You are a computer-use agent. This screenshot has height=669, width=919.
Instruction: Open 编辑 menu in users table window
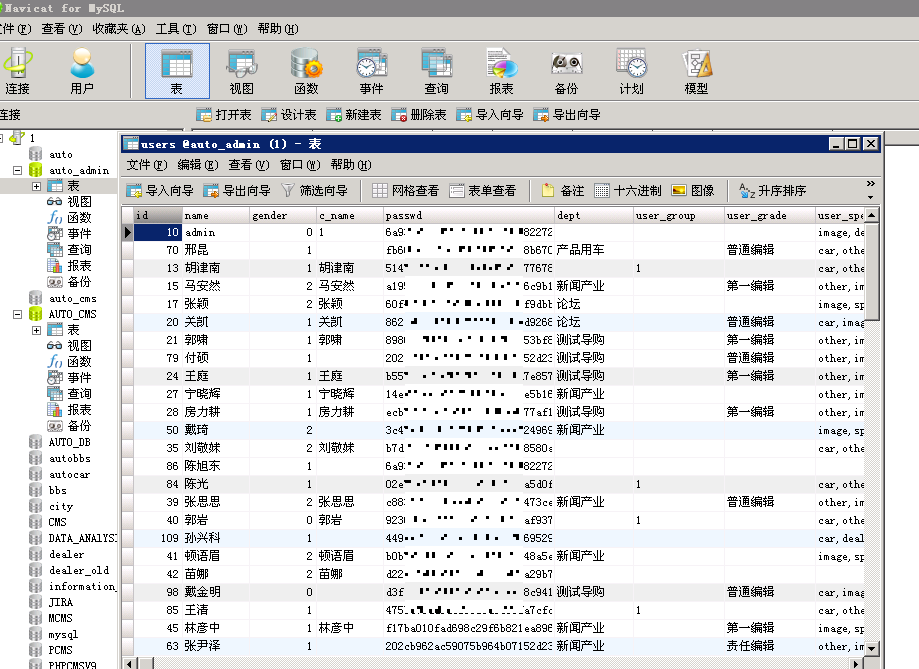click(198, 165)
